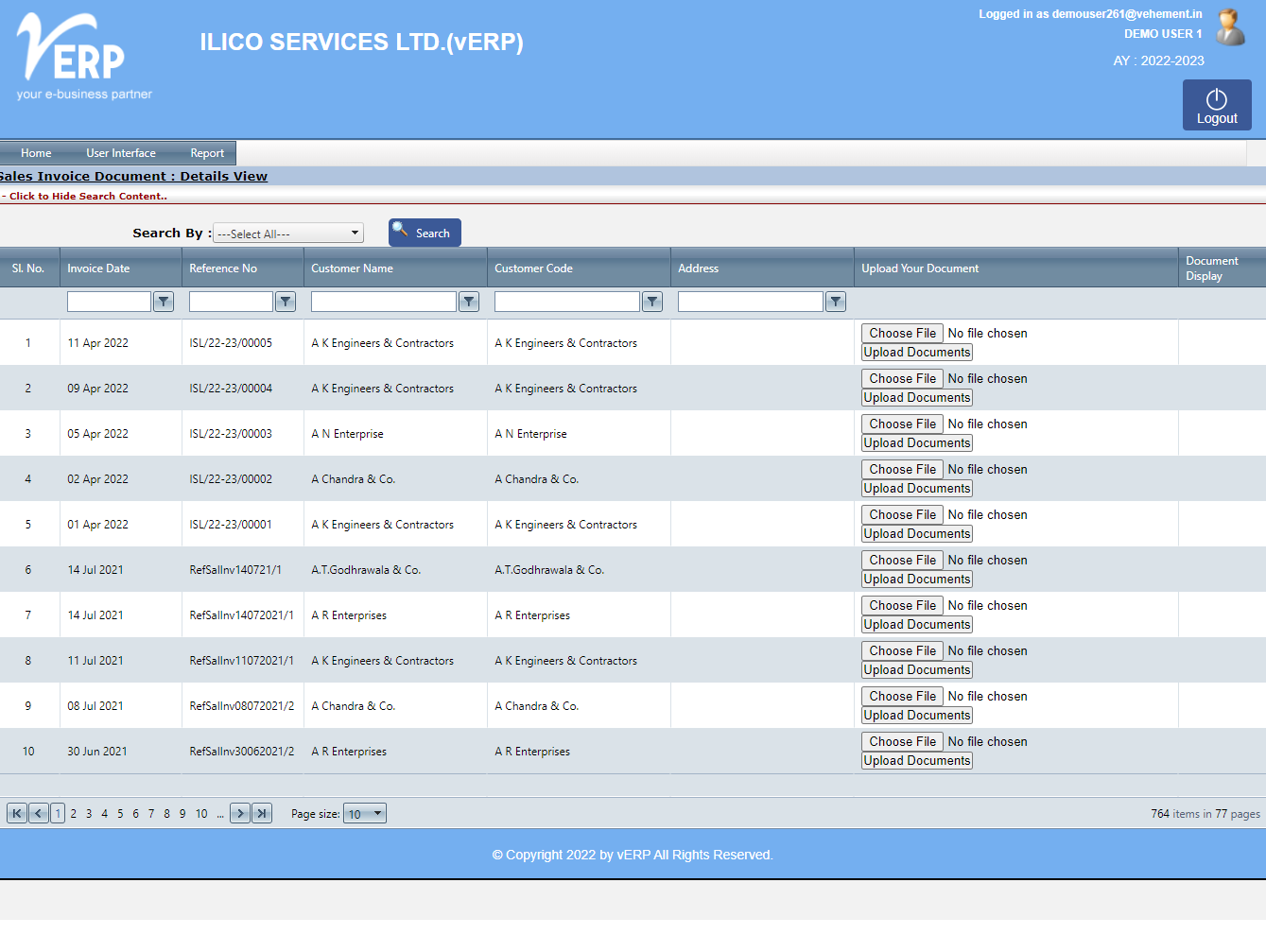Open Address filter icon
This screenshot has width=1266, height=952.
[836, 302]
